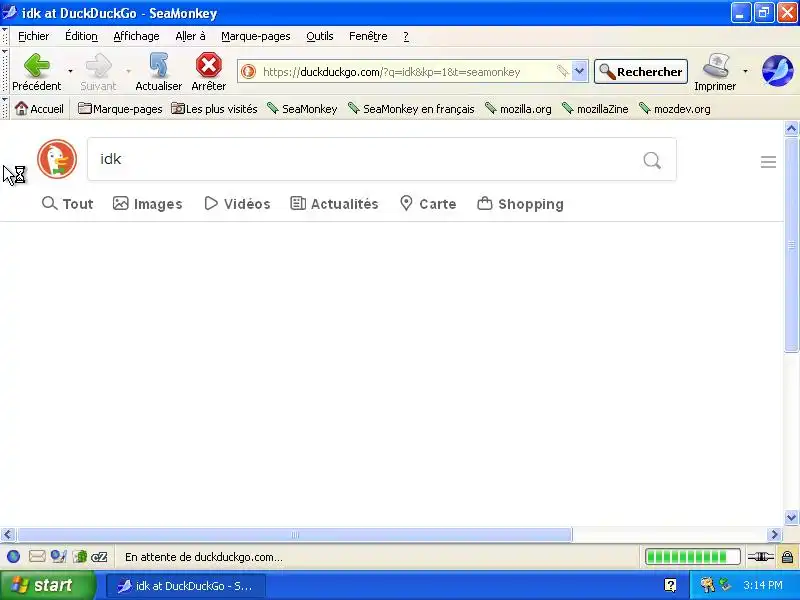Select the Tout results tab
Image resolution: width=800 pixels, height=600 pixels.
pos(67,204)
